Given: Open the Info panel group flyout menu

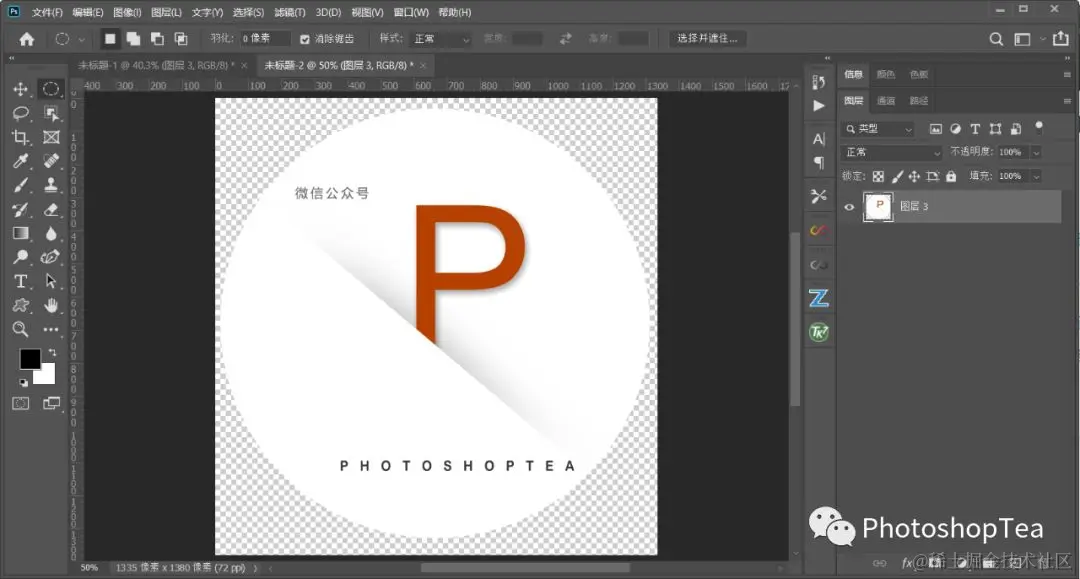Looking at the screenshot, I should pyautogui.click(x=1067, y=74).
